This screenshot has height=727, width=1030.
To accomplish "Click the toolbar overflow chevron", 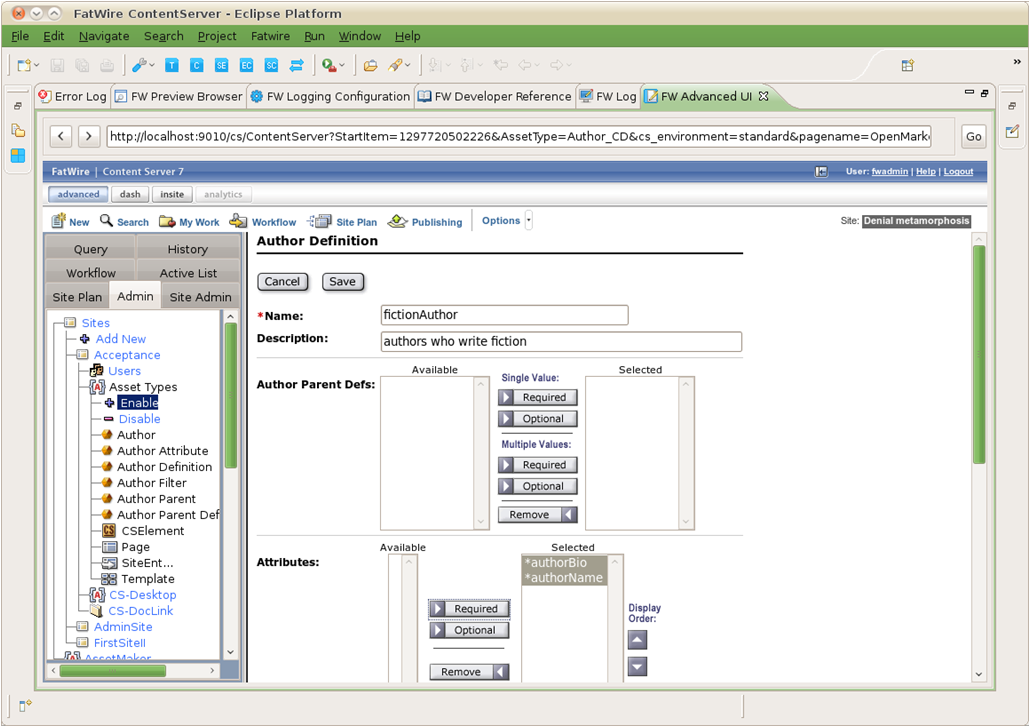I will click(1017, 62).
